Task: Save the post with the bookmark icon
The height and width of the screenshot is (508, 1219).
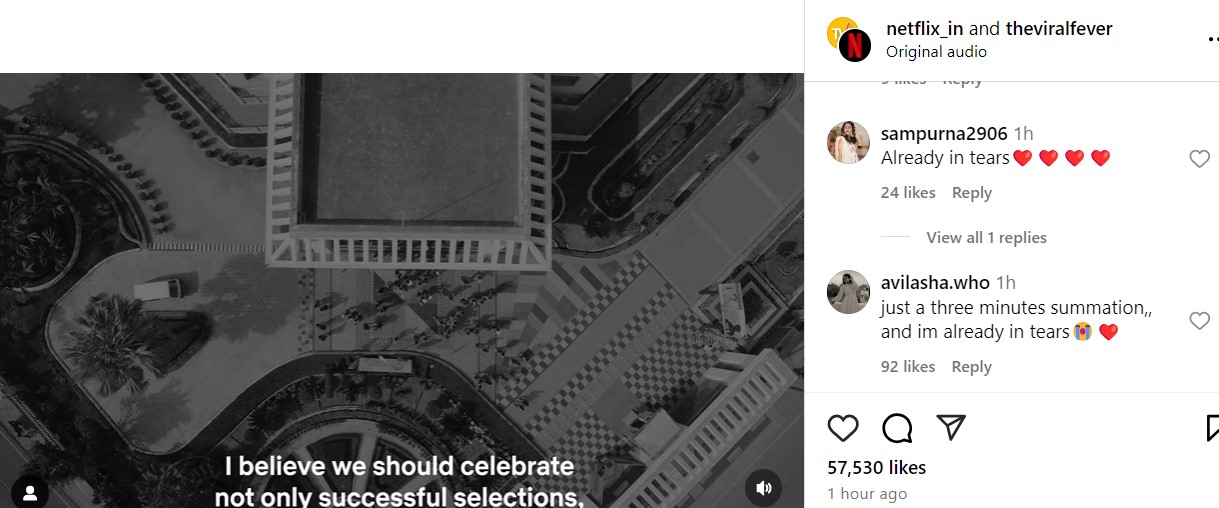Action: click(x=1212, y=428)
